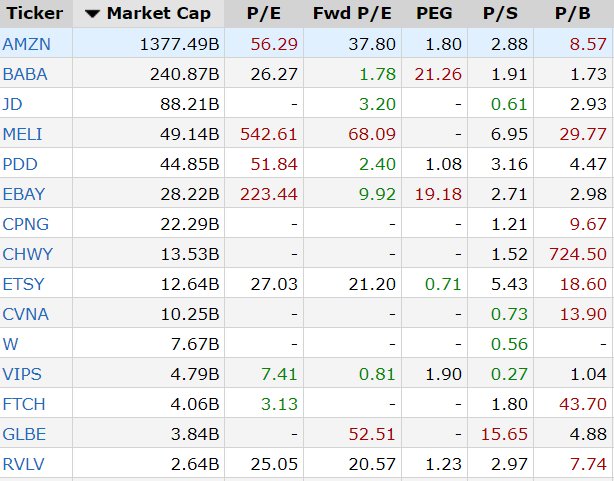Open the JD ticker link
The height and width of the screenshot is (481, 614).
13,104
